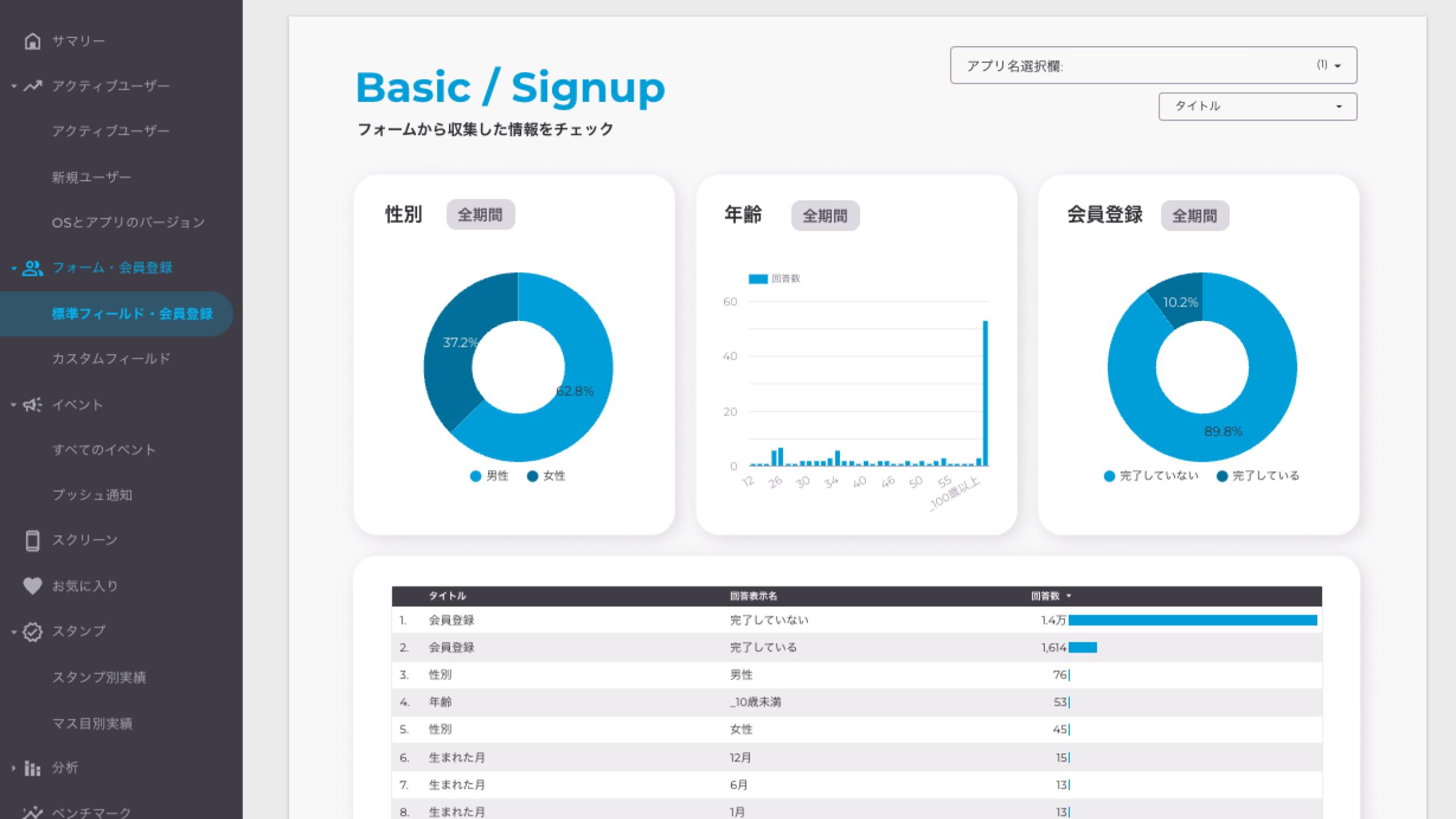The image size is (1456, 819).
Task: Open プッシュ通知
Action: pos(92,495)
